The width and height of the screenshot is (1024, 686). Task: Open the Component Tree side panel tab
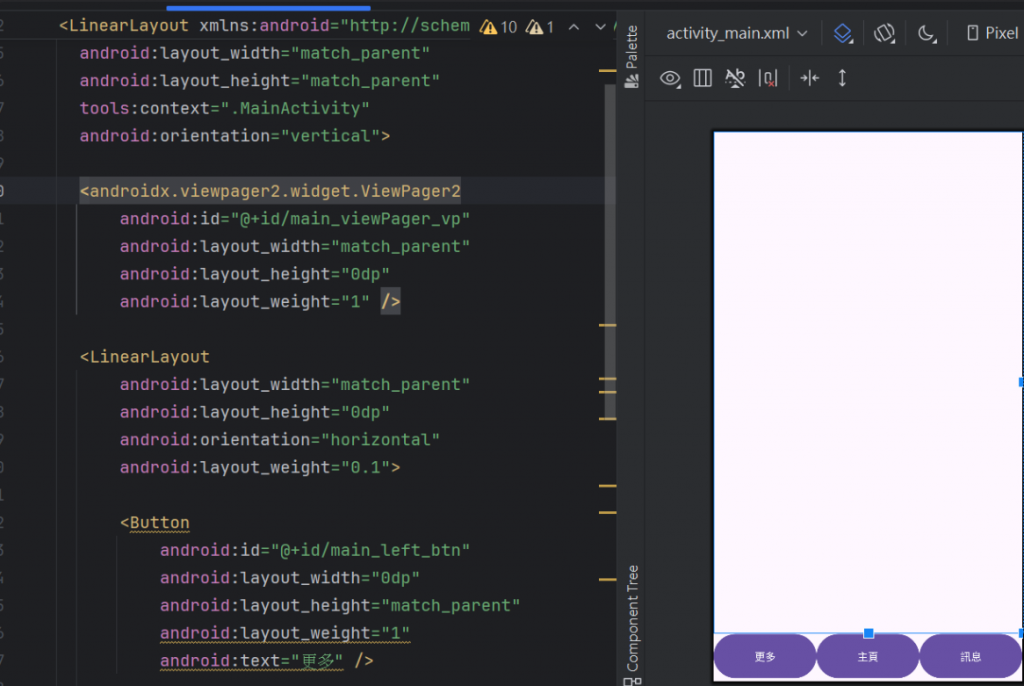point(632,624)
